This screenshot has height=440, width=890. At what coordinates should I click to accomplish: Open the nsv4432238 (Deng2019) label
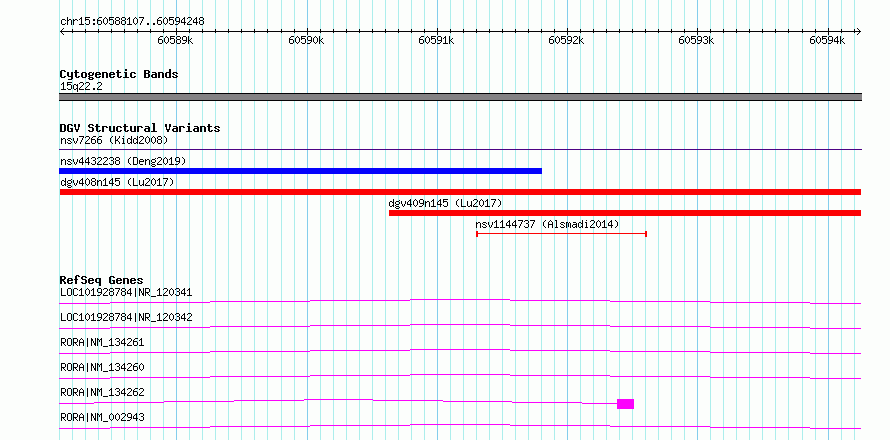123,161
